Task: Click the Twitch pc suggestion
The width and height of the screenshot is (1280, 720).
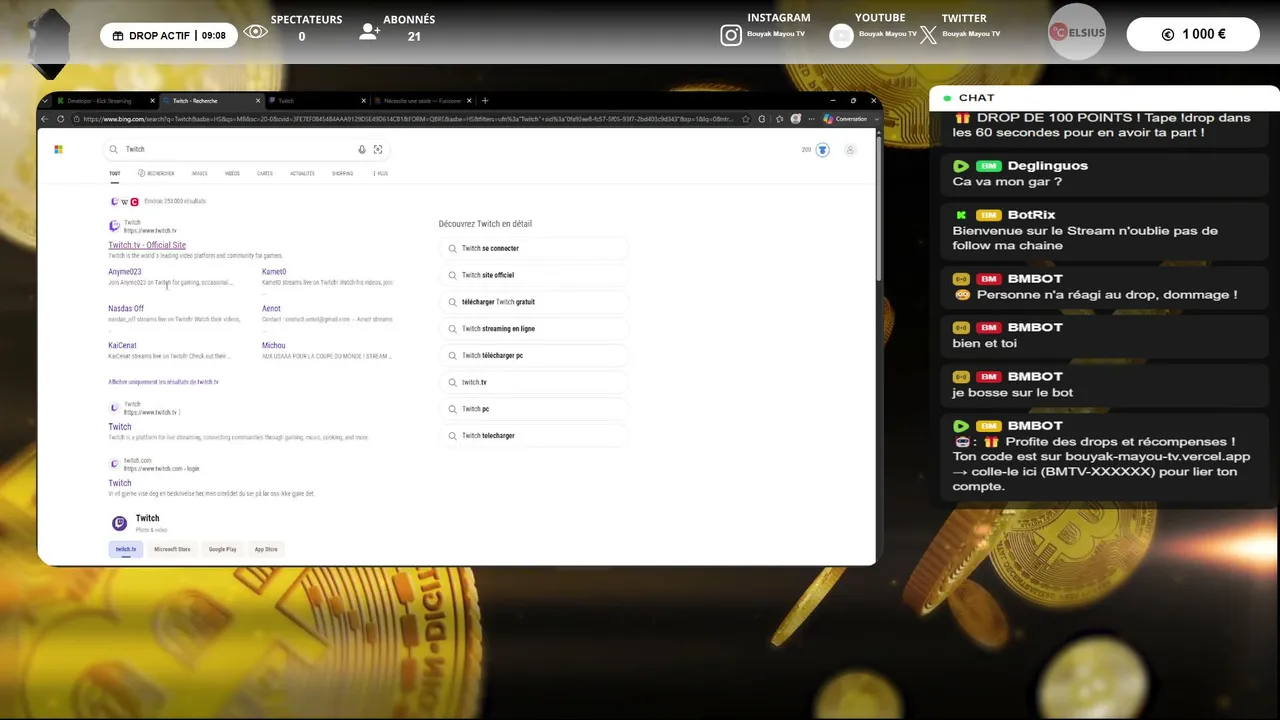Action: (533, 409)
